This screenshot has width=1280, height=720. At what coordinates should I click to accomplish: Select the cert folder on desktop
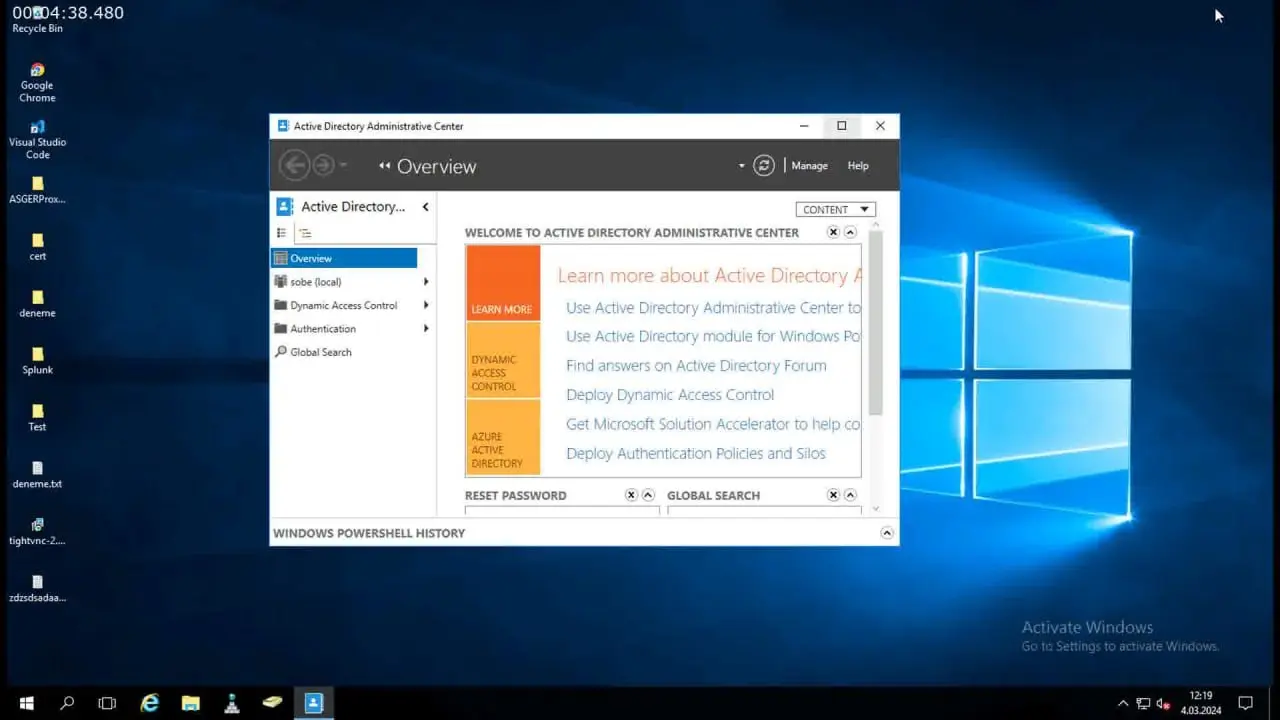(37, 247)
